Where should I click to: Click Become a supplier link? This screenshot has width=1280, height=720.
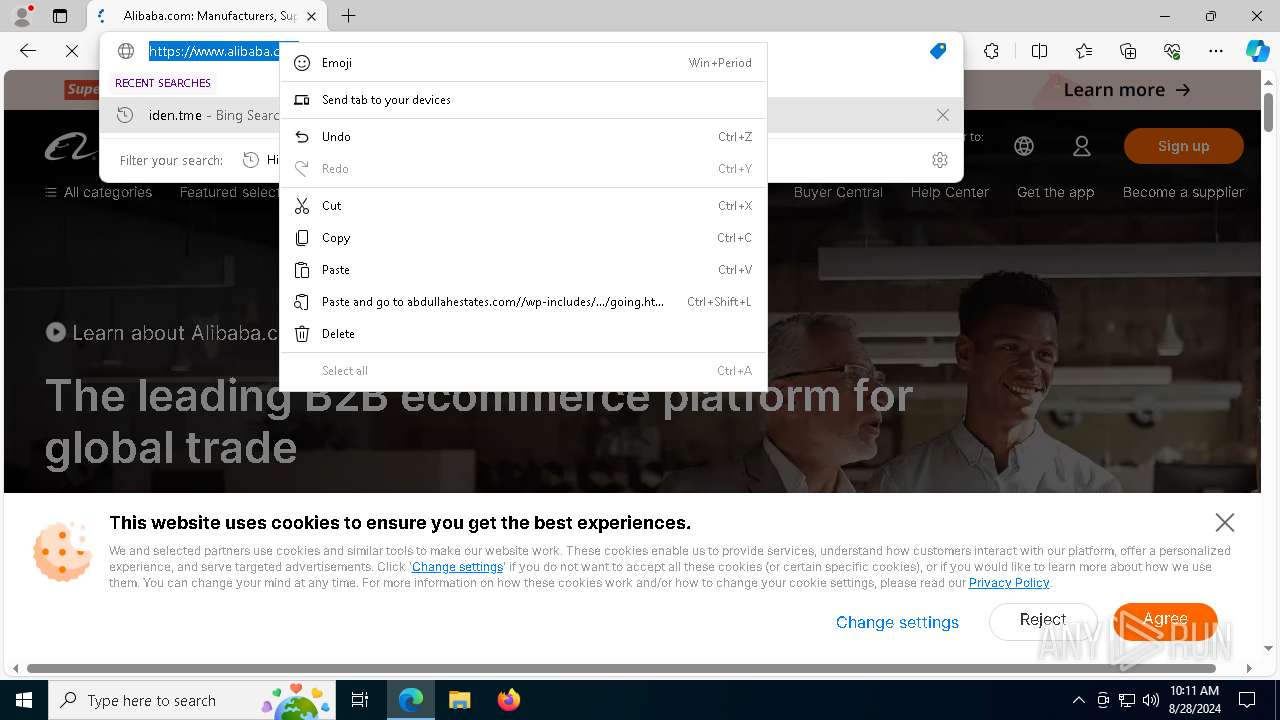[1183, 192]
